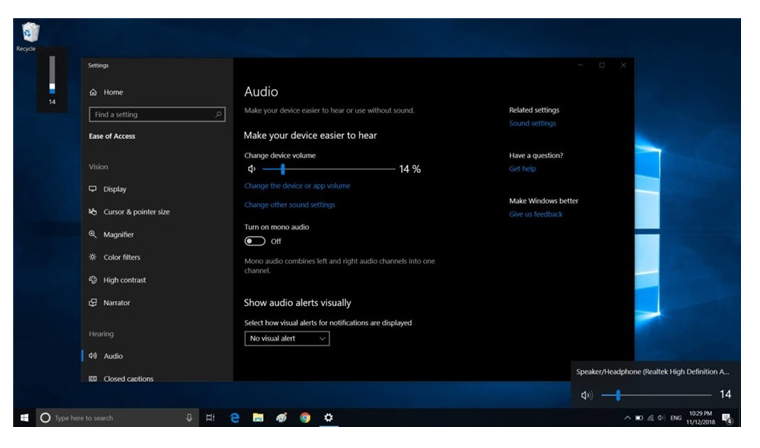760x448 pixels.
Task: Open Change the device or app volume link
Action: (x=297, y=186)
